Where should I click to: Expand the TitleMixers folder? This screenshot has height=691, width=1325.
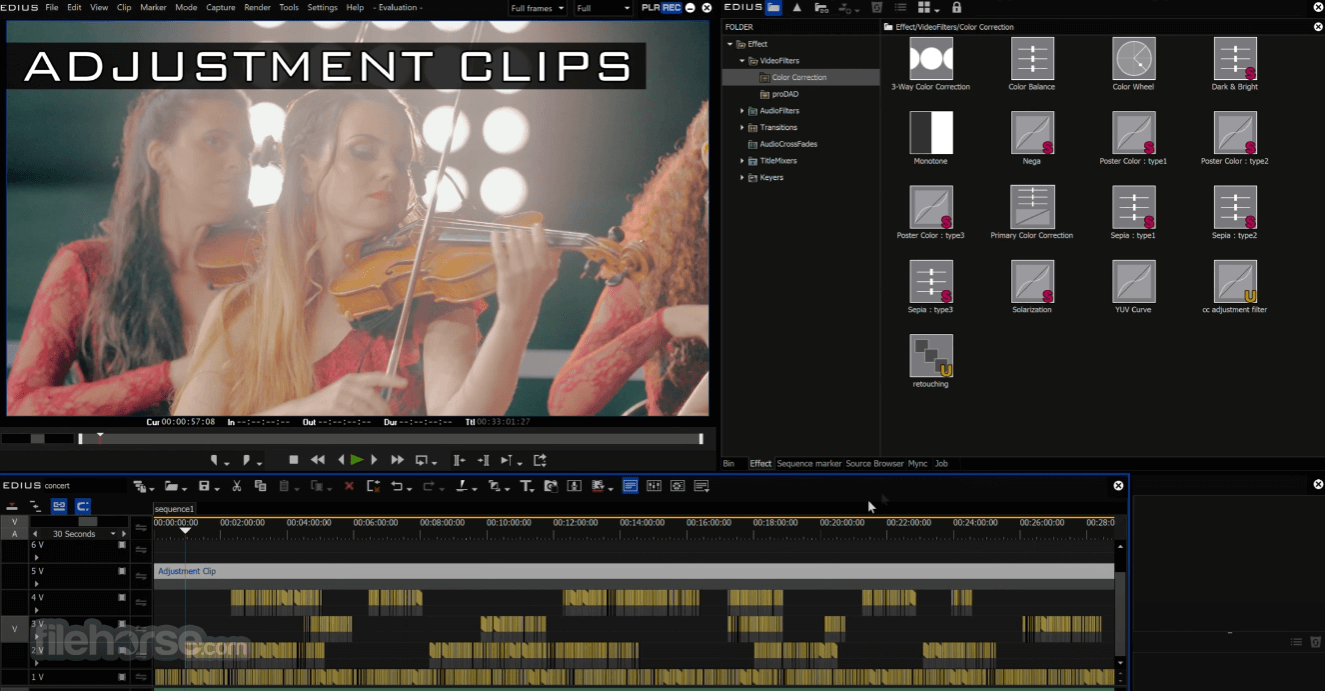click(742, 161)
